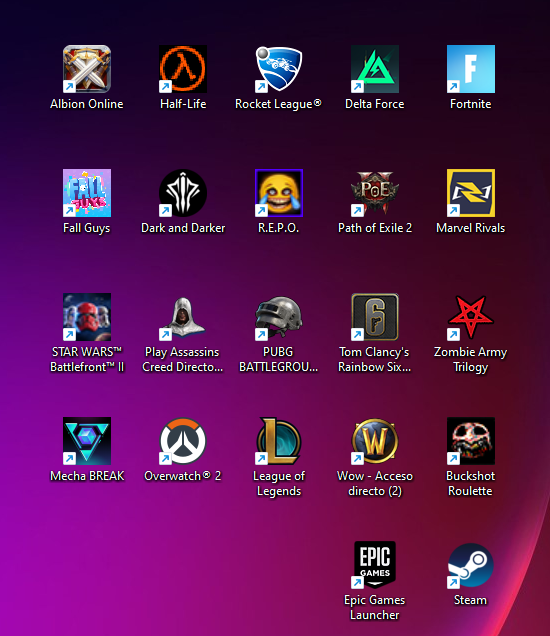Click the "Fall Guys" label
Image resolution: width=550 pixels, height=636 pixels.
point(87,228)
